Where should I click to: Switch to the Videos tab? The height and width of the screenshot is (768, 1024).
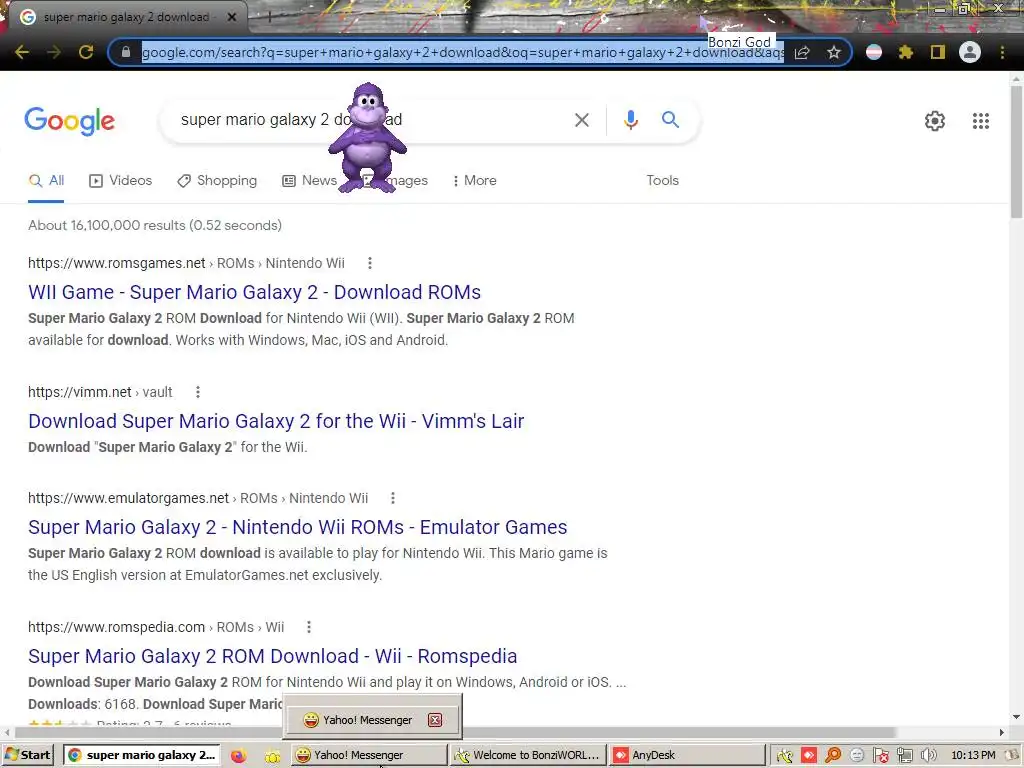pyautogui.click(x=121, y=180)
